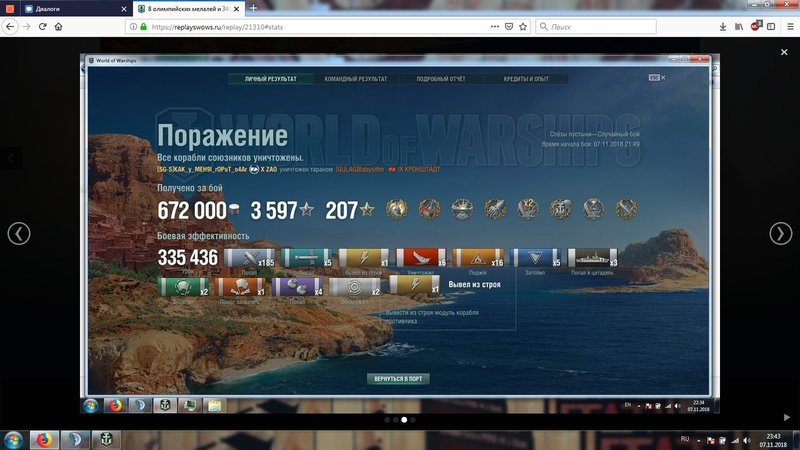This screenshot has width=800, height=450.
Task: Click the Поражение result heading
Action: click(x=222, y=136)
